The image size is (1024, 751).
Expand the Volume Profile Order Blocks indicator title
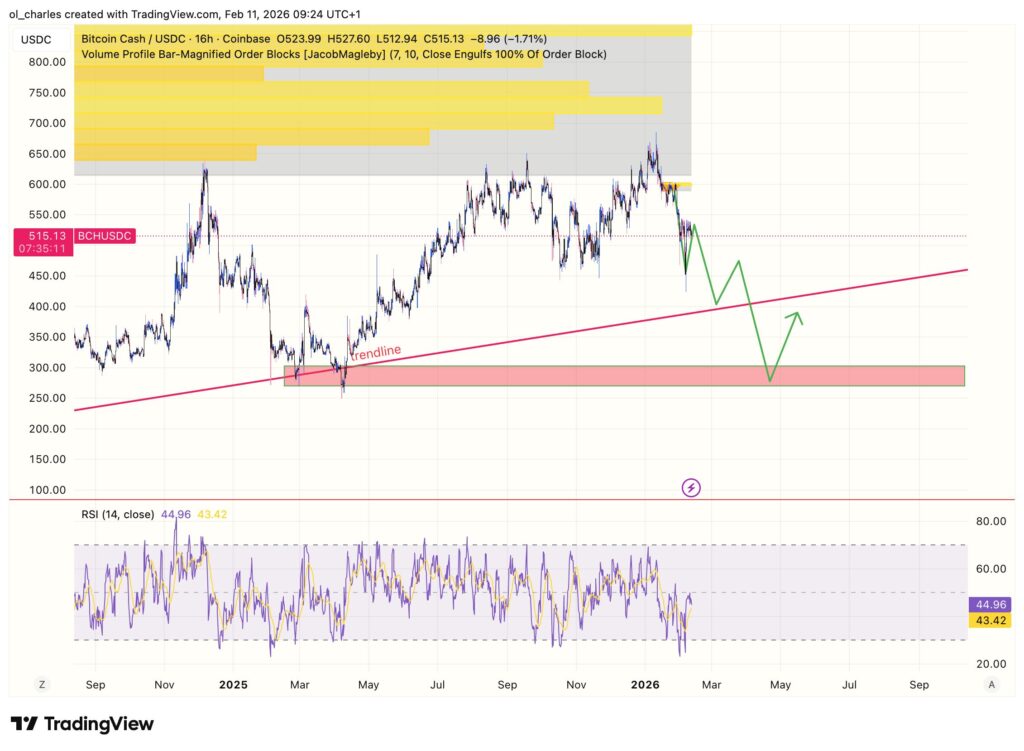coord(344,54)
